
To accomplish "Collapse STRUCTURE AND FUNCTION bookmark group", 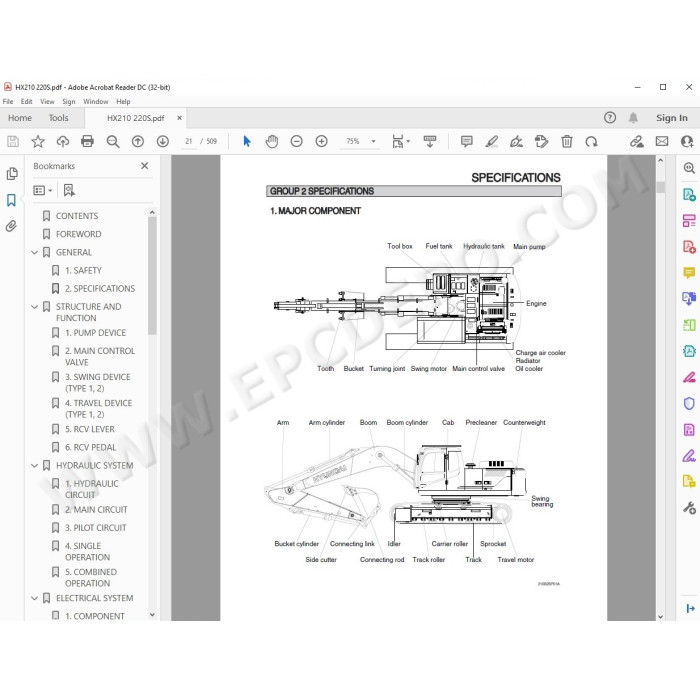I will coord(34,307).
